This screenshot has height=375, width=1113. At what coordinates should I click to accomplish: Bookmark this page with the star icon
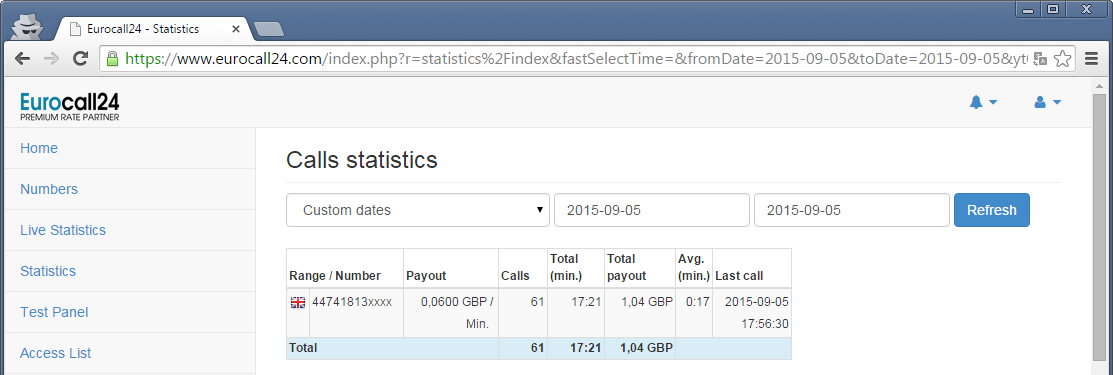click(1062, 58)
